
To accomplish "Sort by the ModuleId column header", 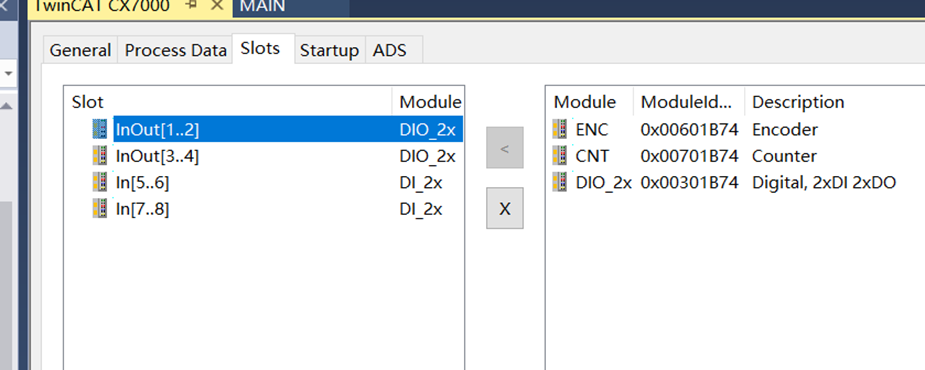I will coord(688,101).
